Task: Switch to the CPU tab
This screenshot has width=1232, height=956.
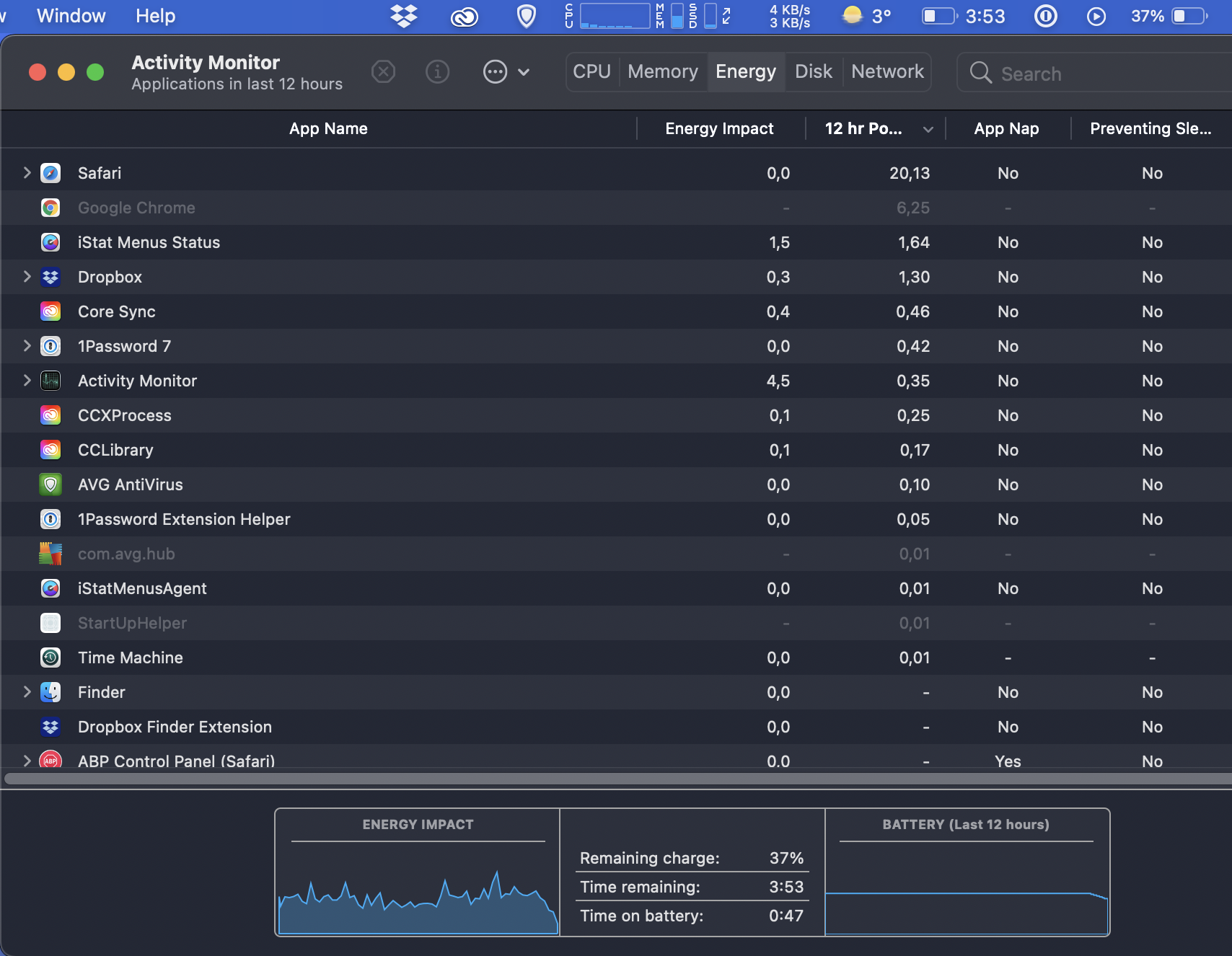Action: 591,72
